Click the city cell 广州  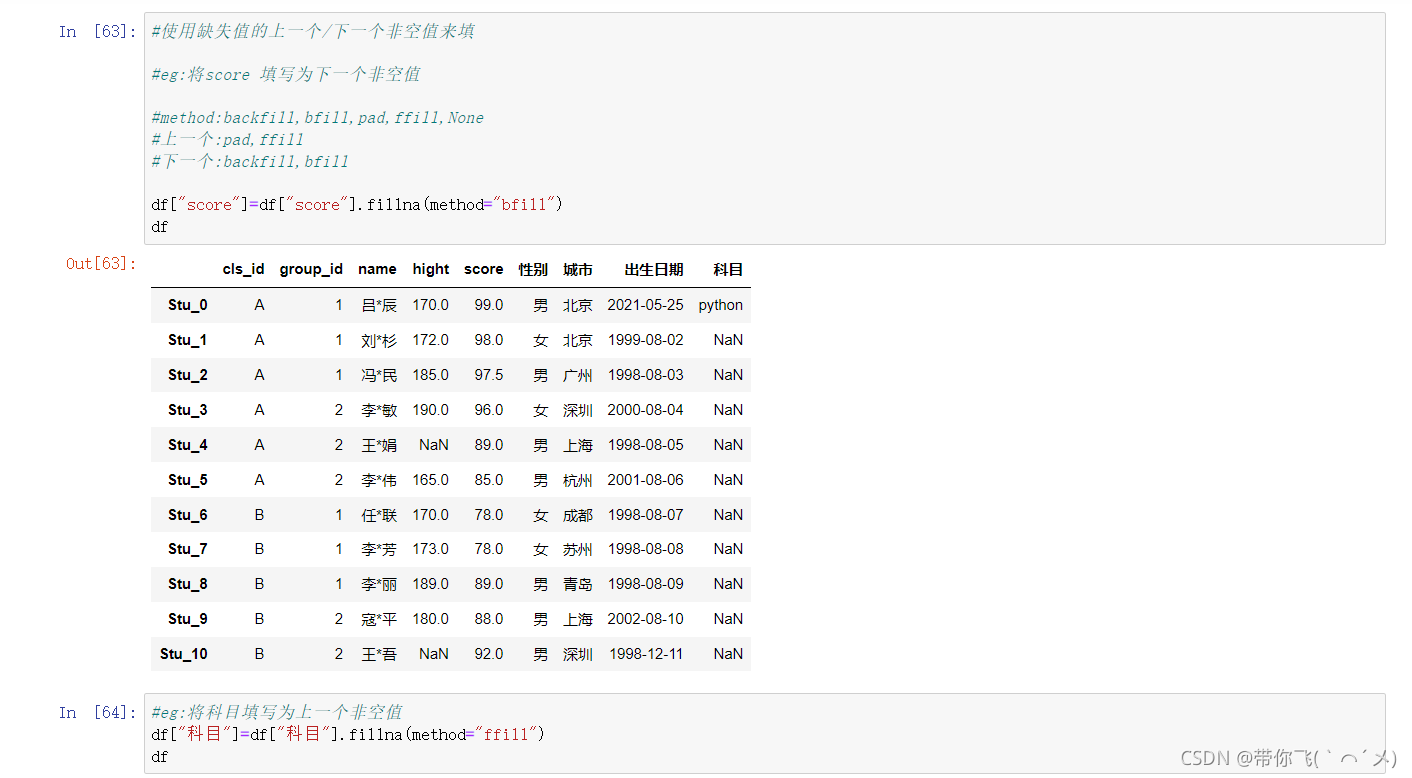pos(578,375)
